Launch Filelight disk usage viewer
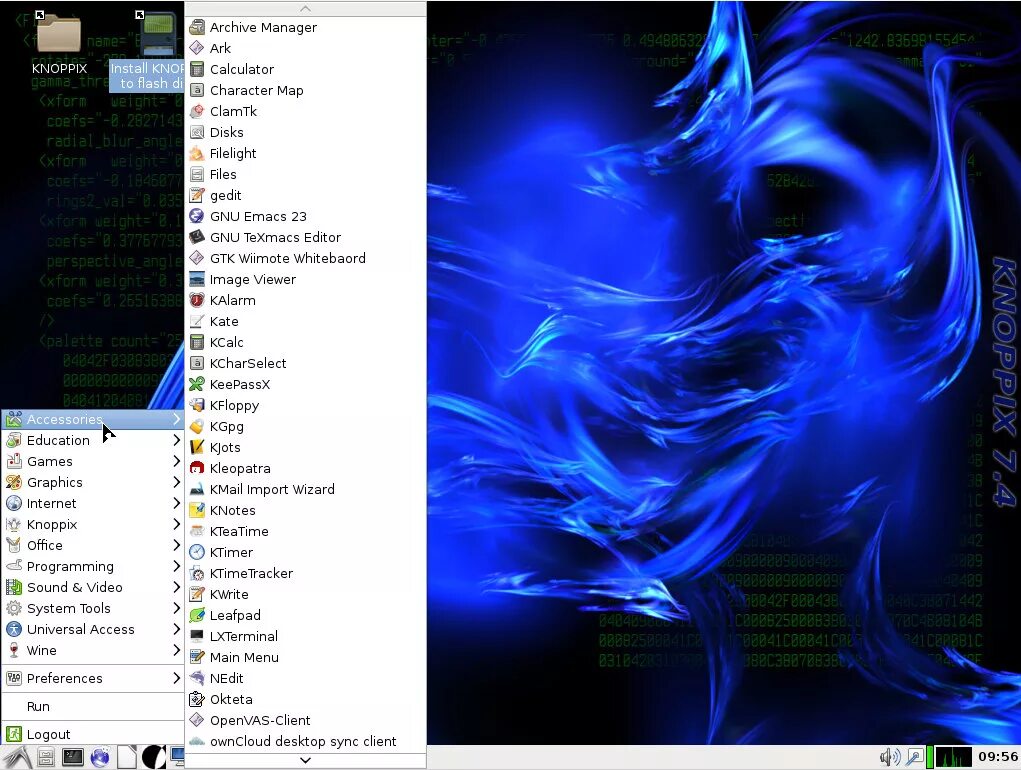Viewport: 1021px width, 770px height. click(305, 153)
